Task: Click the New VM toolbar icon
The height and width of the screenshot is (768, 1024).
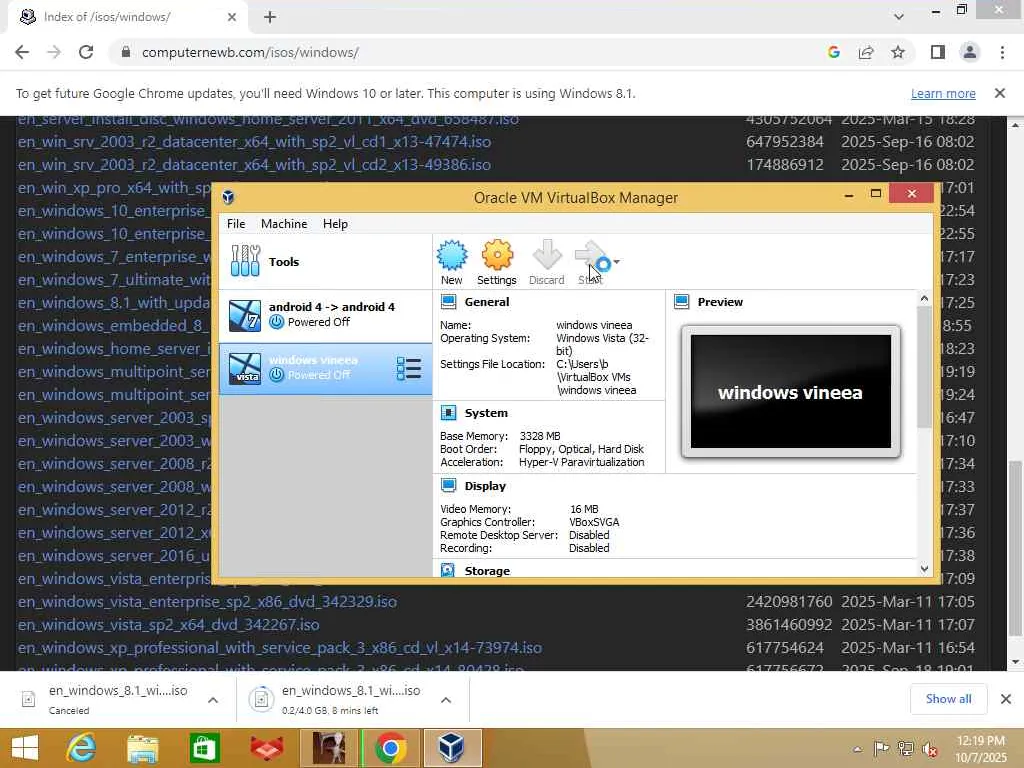Action: [452, 262]
